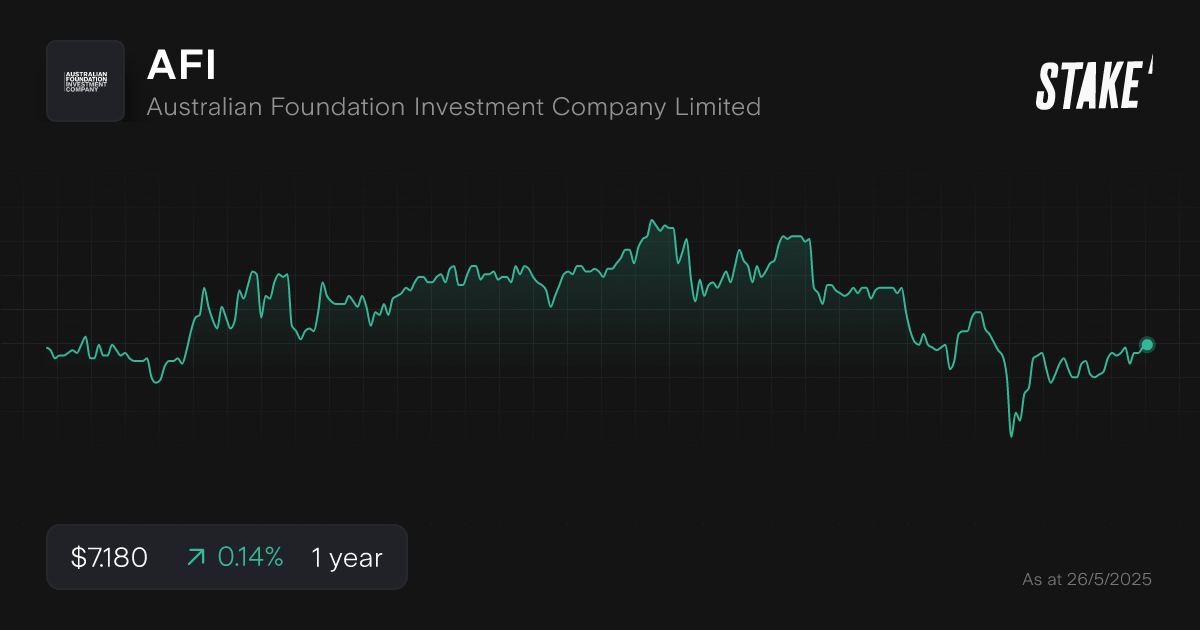The height and width of the screenshot is (630, 1200).
Task: Click the lowest dip on the chart line
Action: tap(1012, 435)
